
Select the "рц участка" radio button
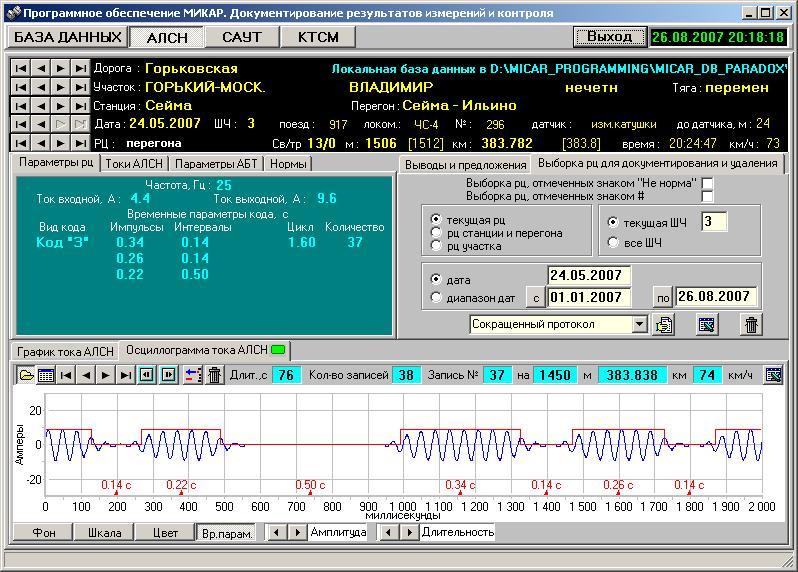pos(436,246)
